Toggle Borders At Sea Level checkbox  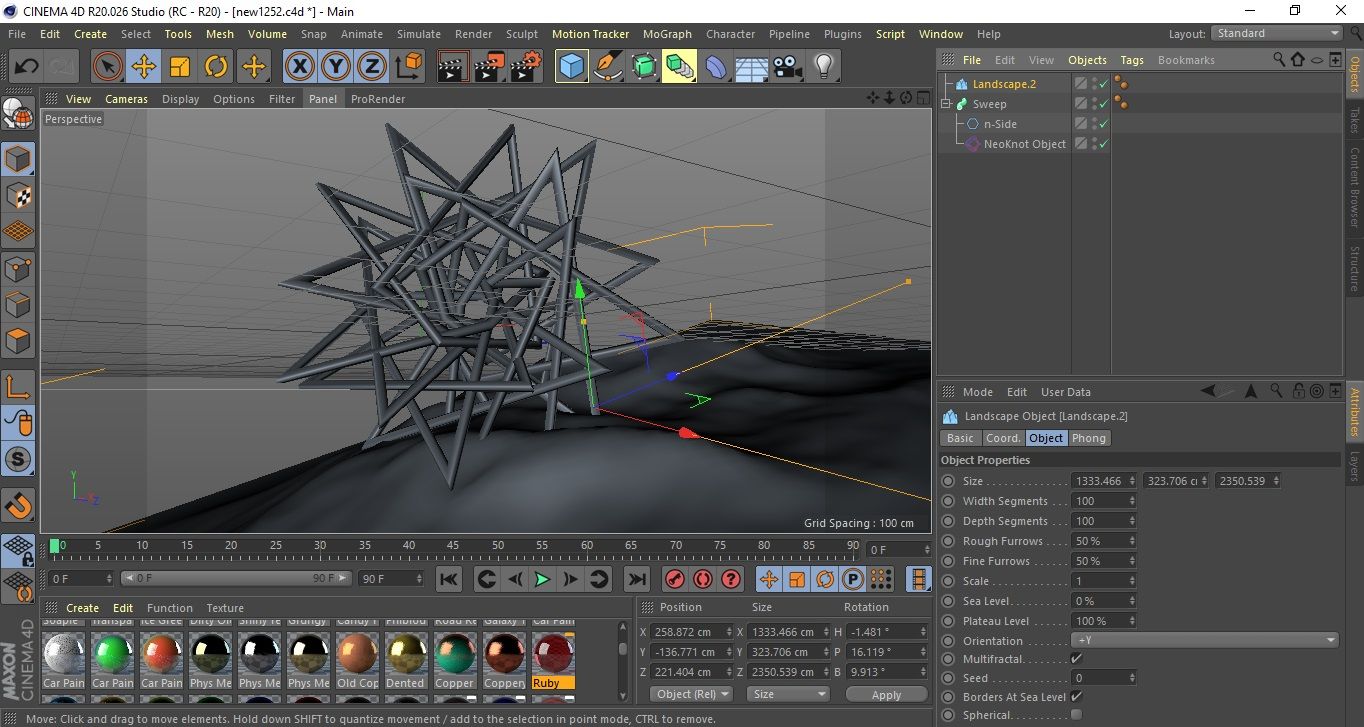1076,697
